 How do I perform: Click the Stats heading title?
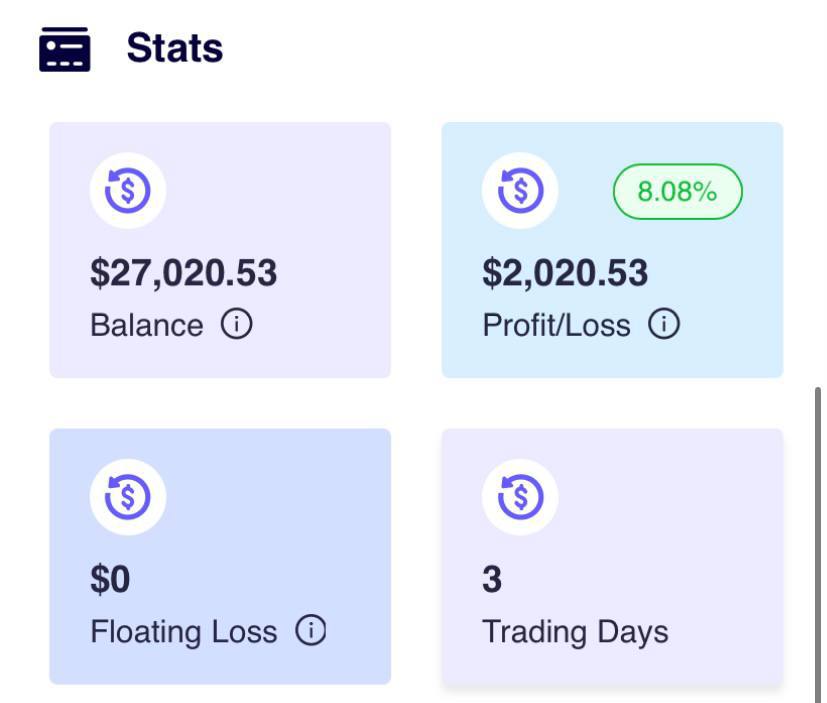point(174,48)
